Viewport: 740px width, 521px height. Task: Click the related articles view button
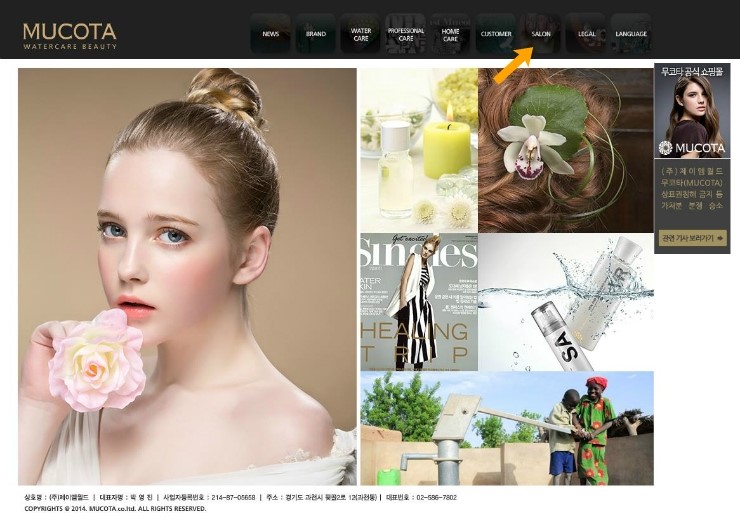click(692, 238)
